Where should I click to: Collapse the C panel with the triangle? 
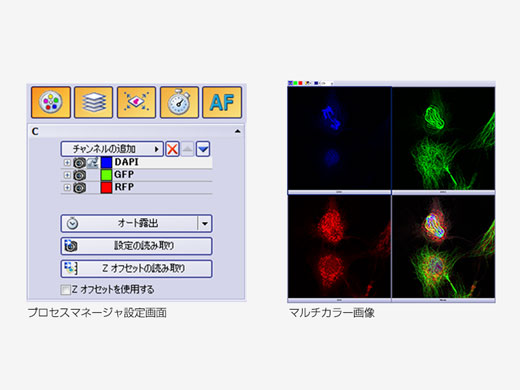[238, 131]
